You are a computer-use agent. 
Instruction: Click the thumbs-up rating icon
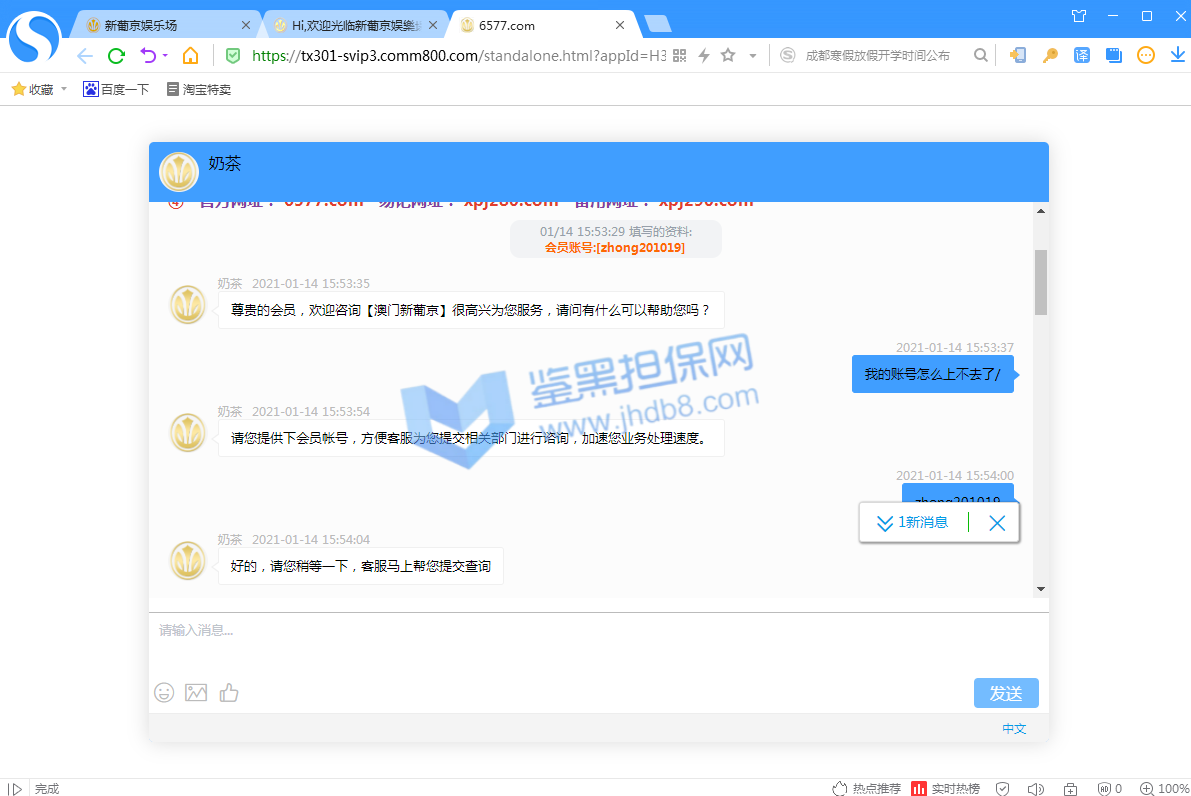pos(229,692)
